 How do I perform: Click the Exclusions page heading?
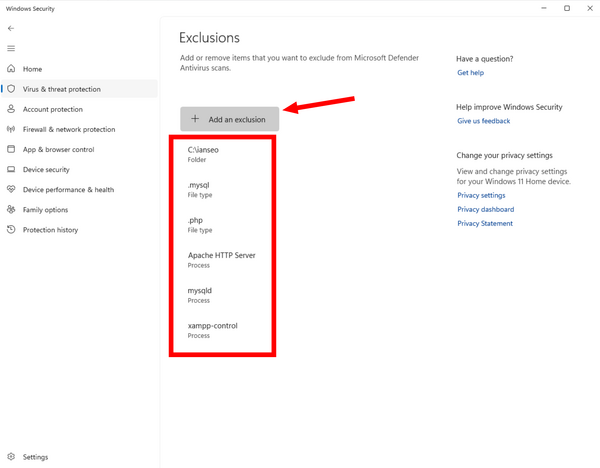point(209,38)
